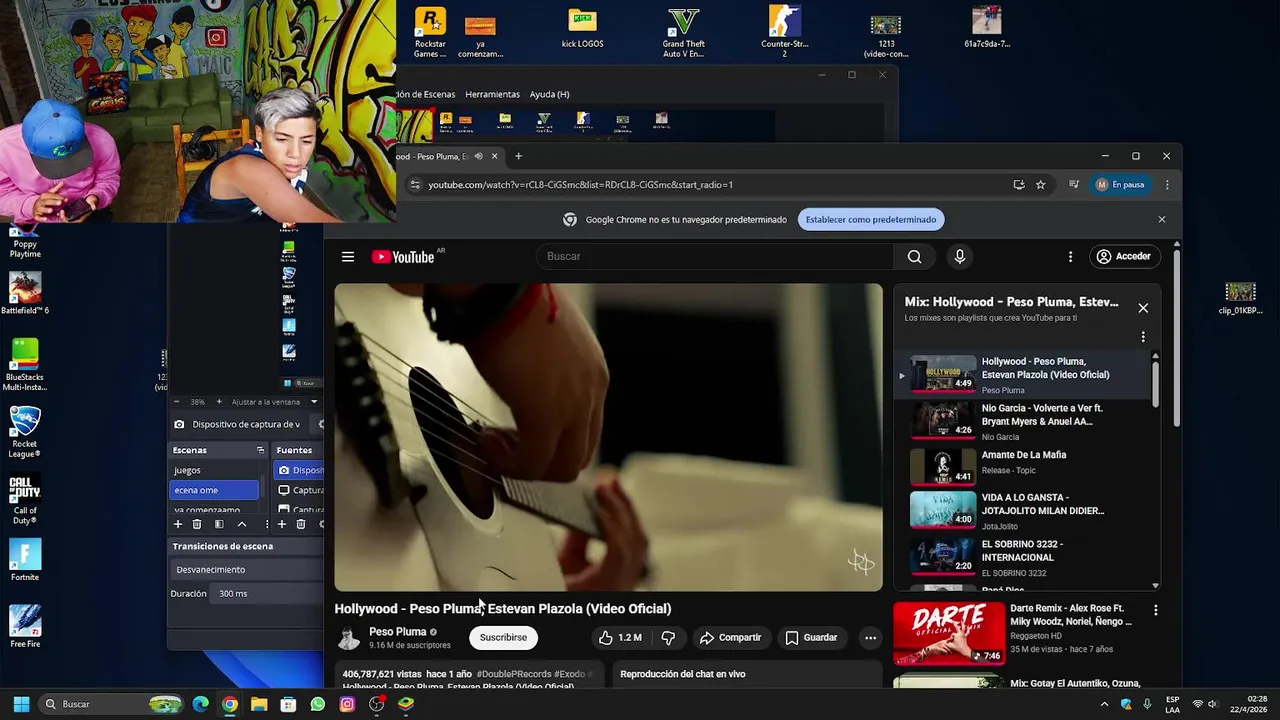Click the Acceder sign-in button

(1124, 257)
